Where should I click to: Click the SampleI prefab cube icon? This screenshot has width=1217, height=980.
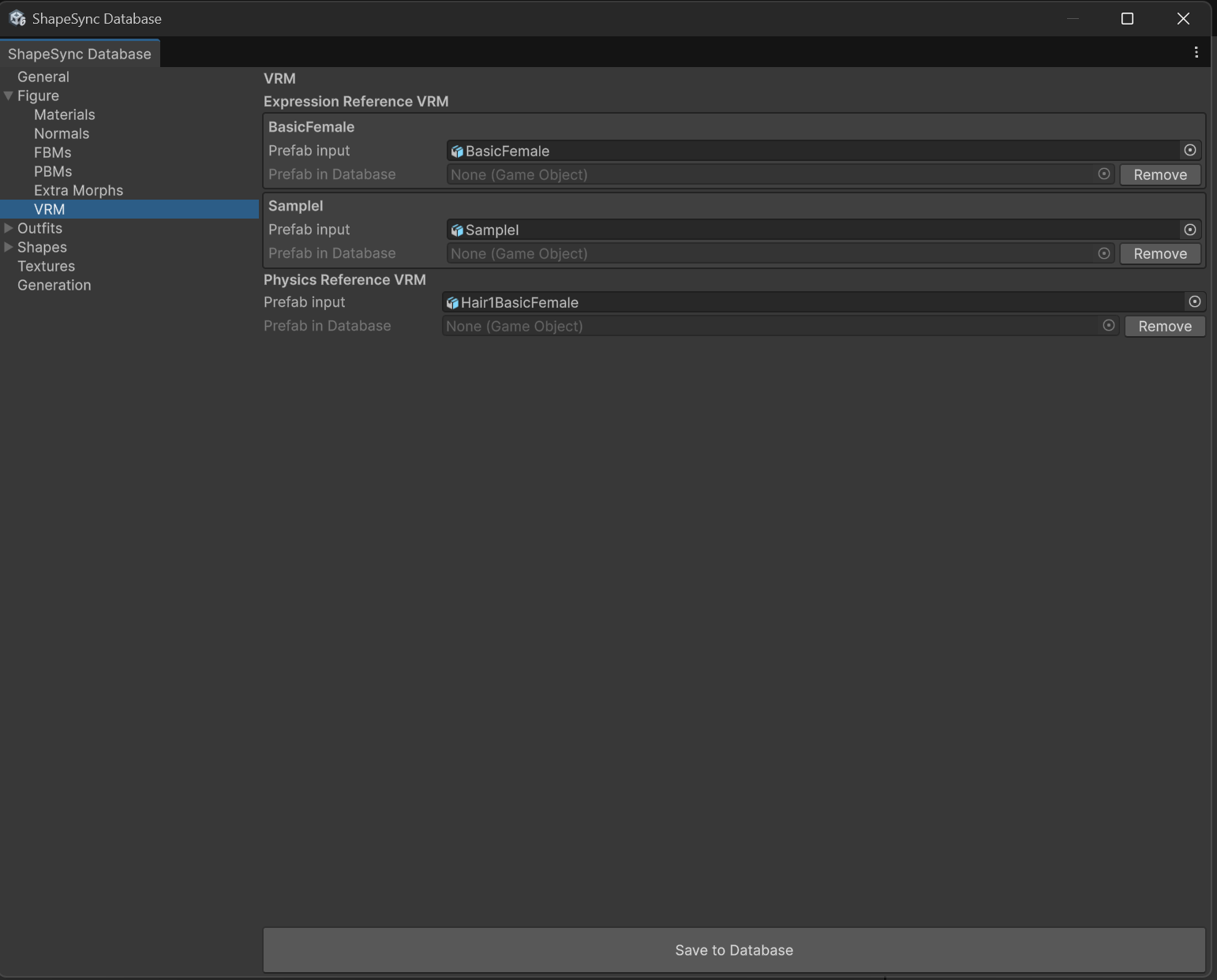click(457, 230)
